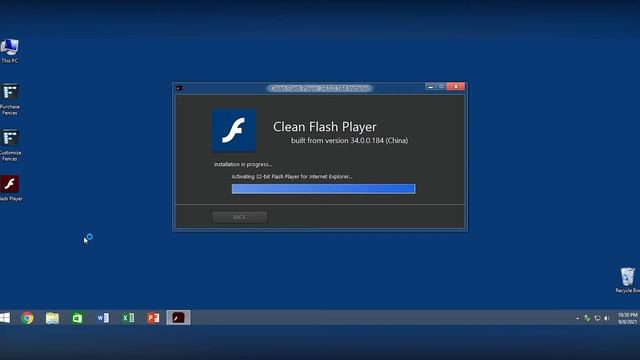Launch Excel from the taskbar

(128, 318)
